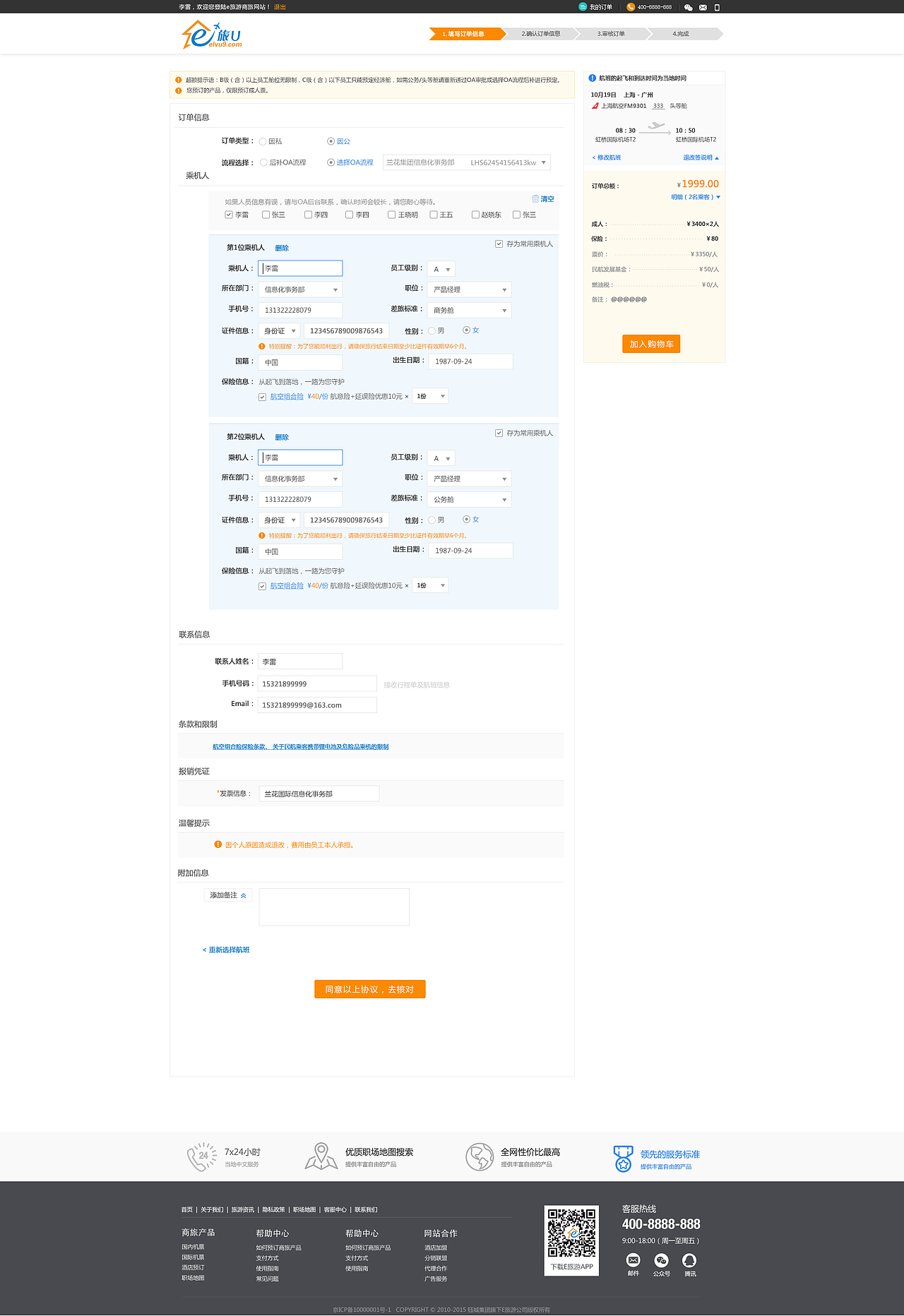Click the trash icon next to 清空
Viewport: 904px width, 1316px height.
point(535,198)
